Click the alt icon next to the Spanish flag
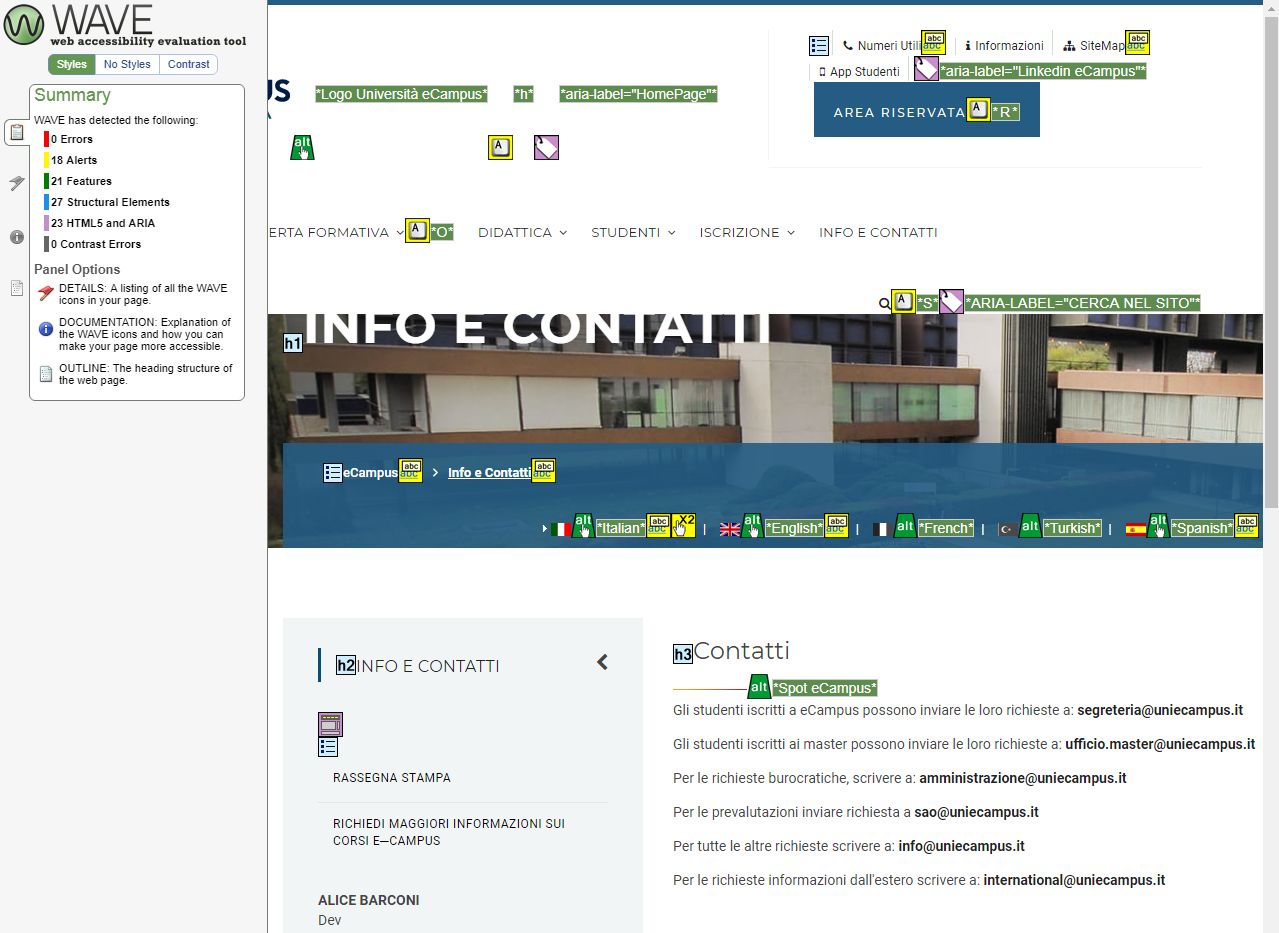Image resolution: width=1279 pixels, height=933 pixels. pyautogui.click(x=1158, y=525)
